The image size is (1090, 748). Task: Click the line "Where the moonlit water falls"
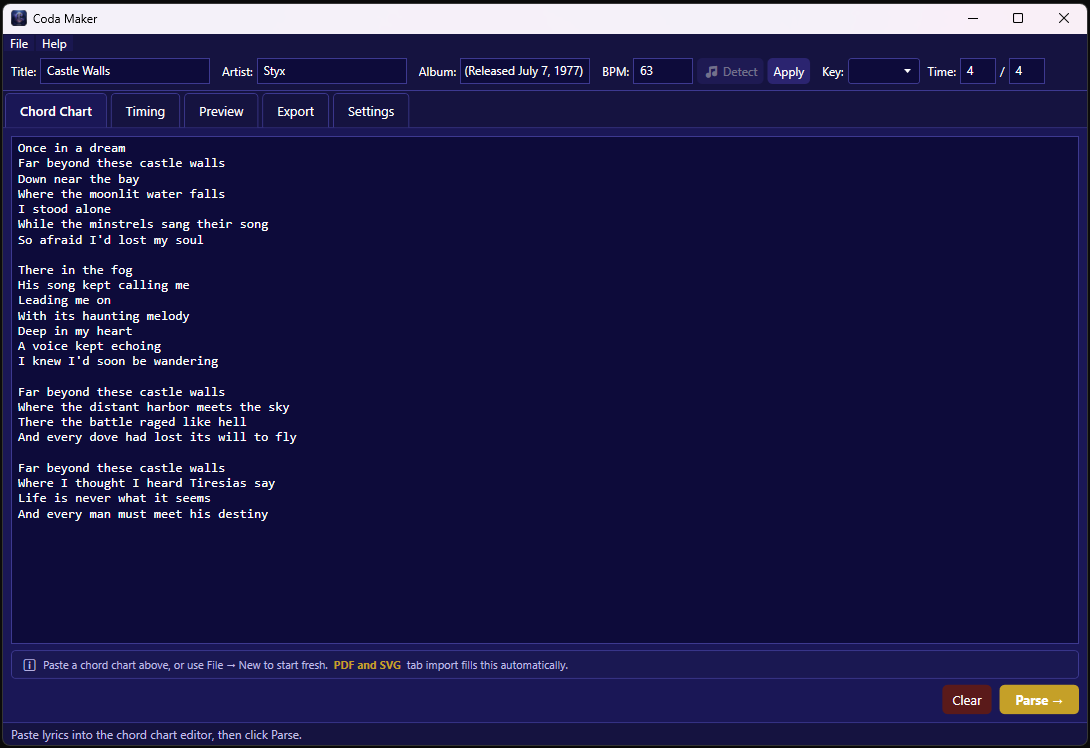[x=122, y=194]
